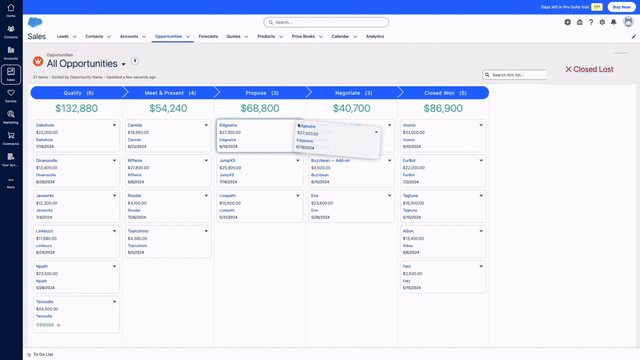Click the Buy Now button
The height and width of the screenshot is (360, 640).
click(621, 7)
